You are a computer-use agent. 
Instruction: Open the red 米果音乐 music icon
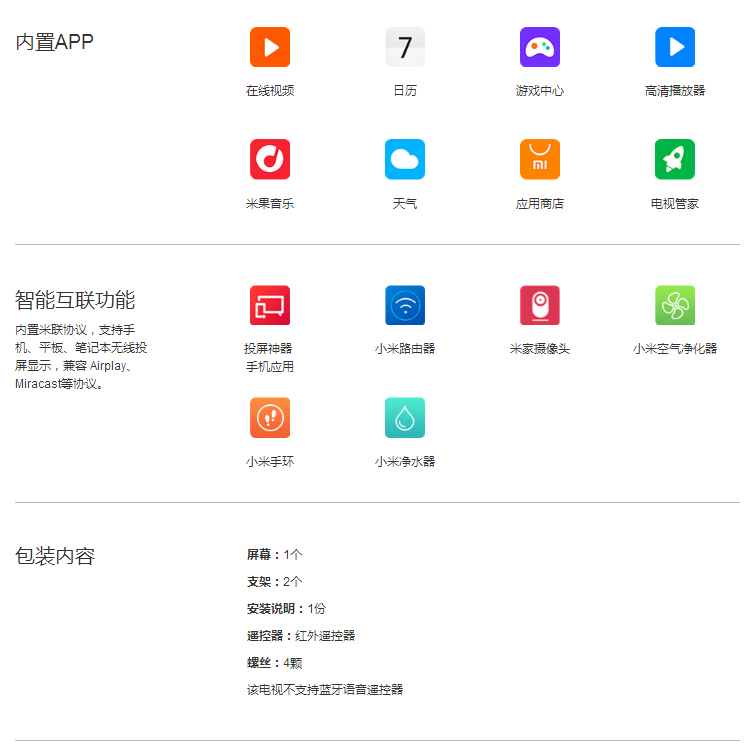pos(270,159)
